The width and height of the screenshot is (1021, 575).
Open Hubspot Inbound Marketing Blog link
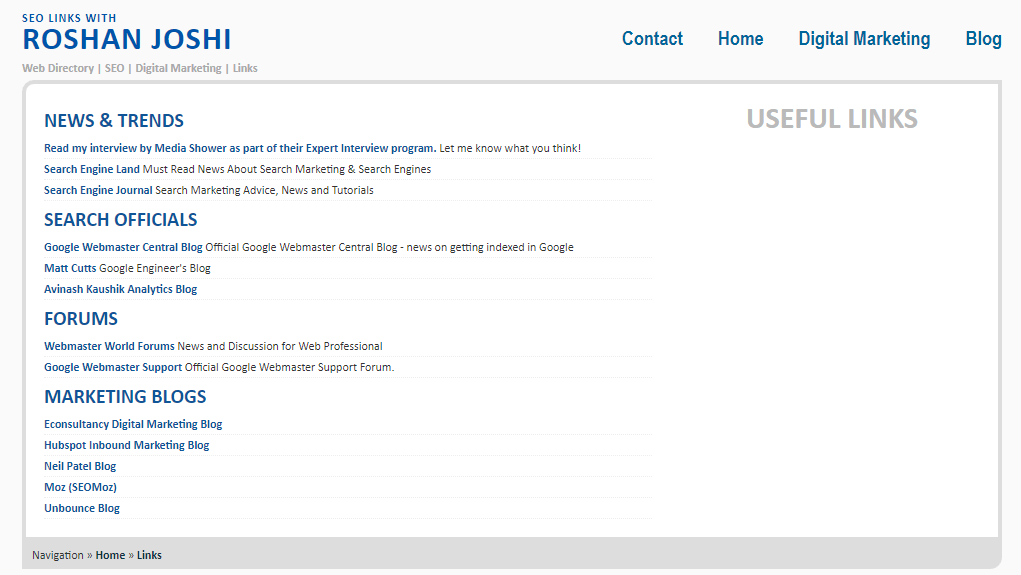coord(126,445)
